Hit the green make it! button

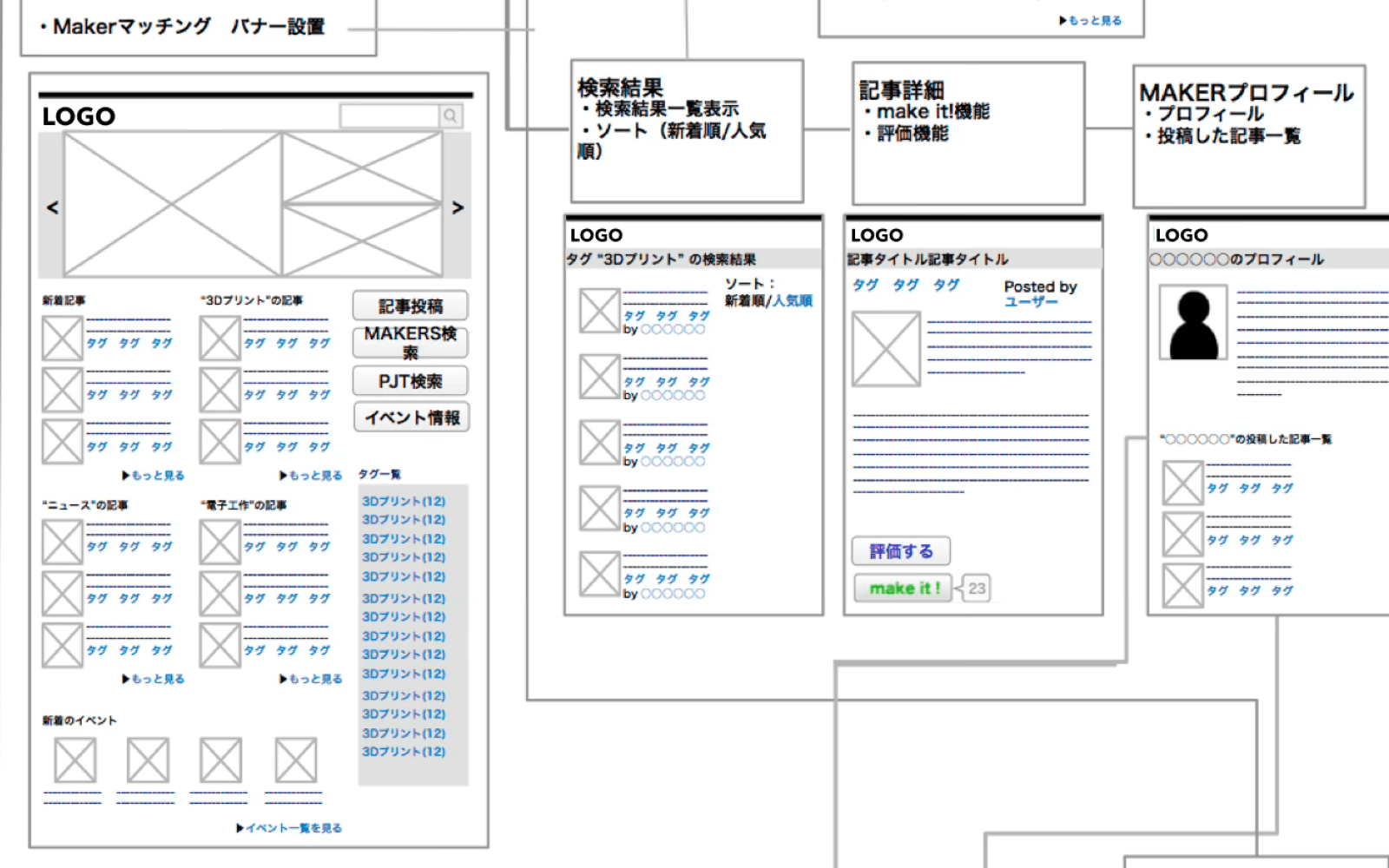[903, 589]
